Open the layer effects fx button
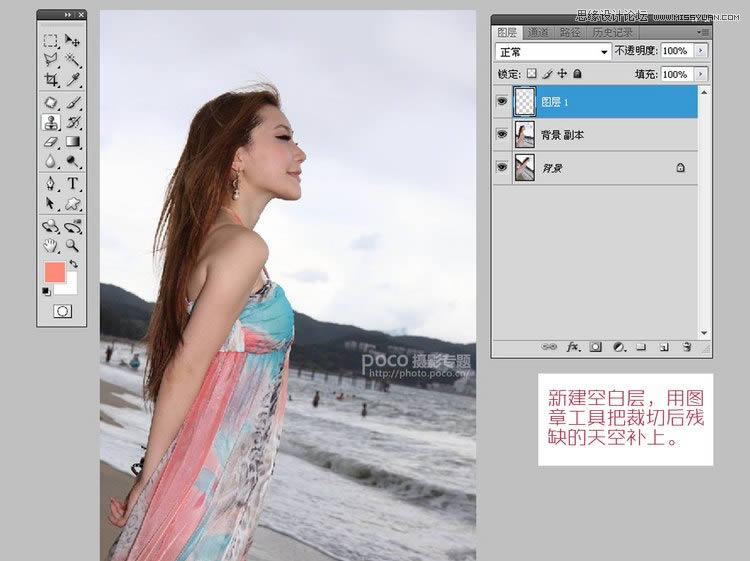 (x=574, y=347)
